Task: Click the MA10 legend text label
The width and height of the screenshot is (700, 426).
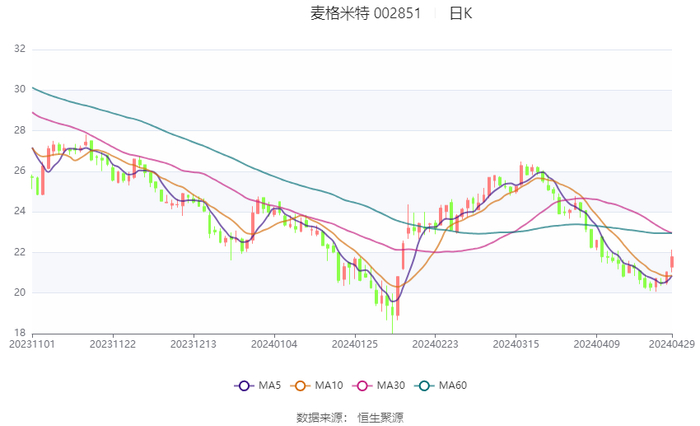Action: [x=329, y=386]
